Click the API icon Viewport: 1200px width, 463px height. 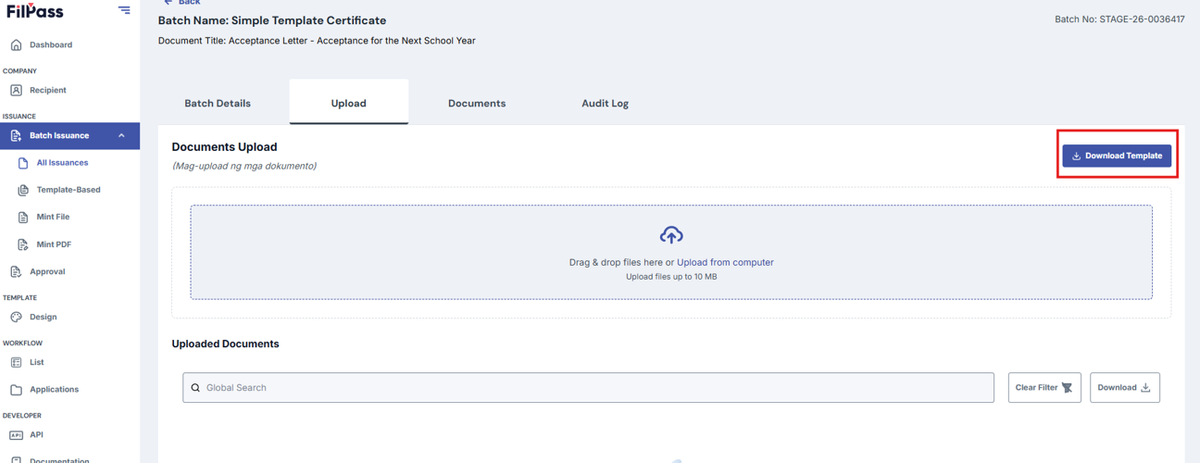[16, 434]
